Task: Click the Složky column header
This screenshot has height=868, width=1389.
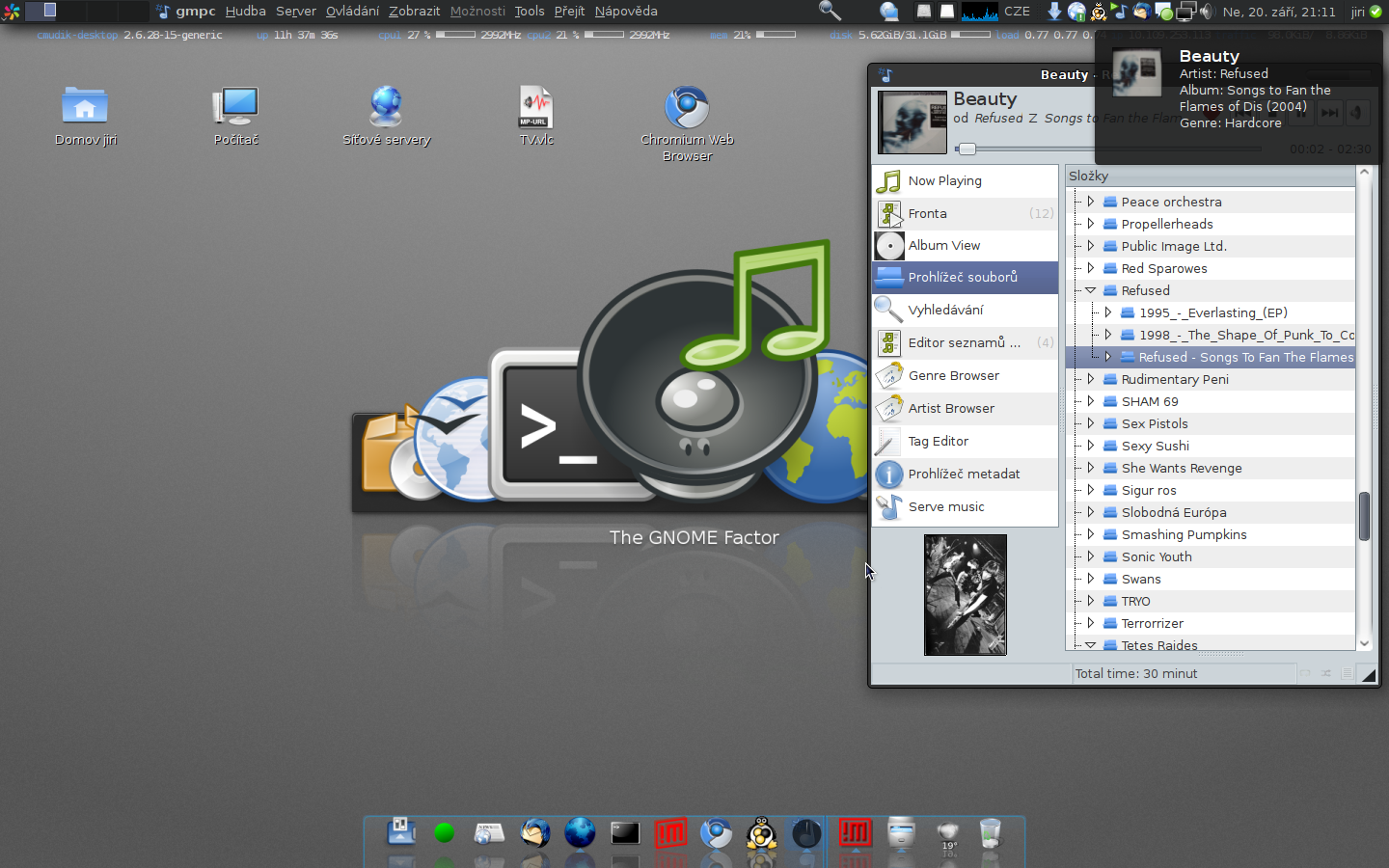Action: coord(1211,176)
